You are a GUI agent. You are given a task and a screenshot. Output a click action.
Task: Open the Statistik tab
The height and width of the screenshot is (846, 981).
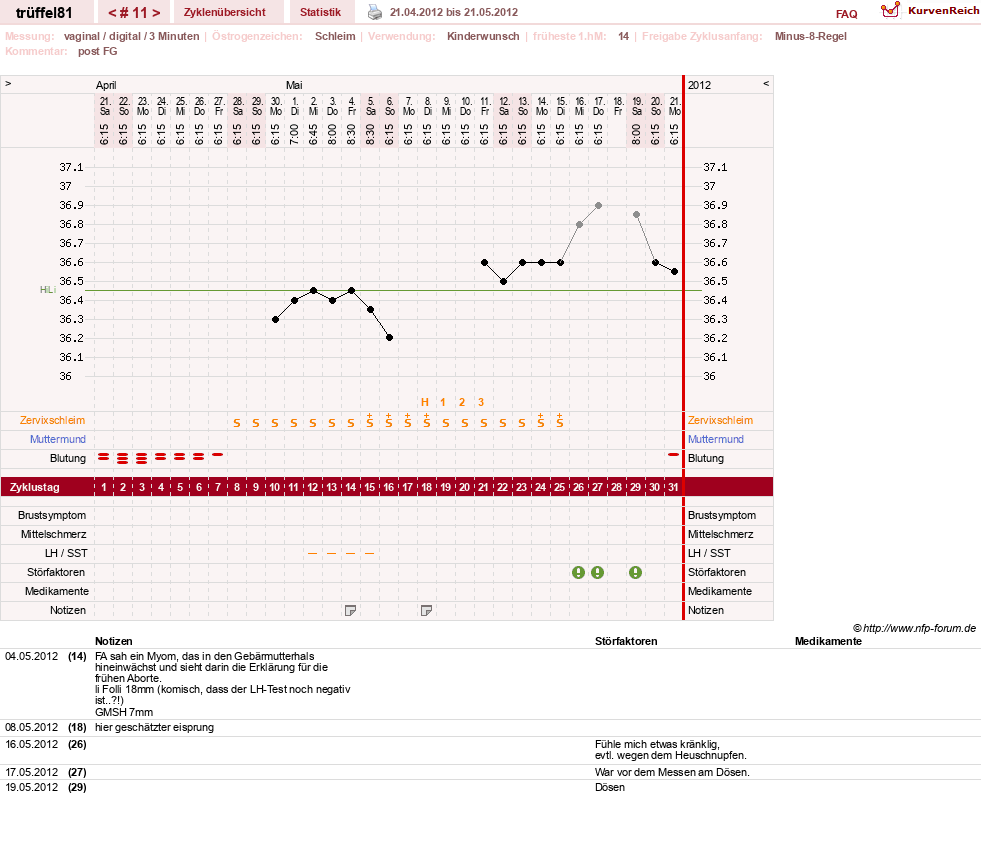pyautogui.click(x=320, y=12)
